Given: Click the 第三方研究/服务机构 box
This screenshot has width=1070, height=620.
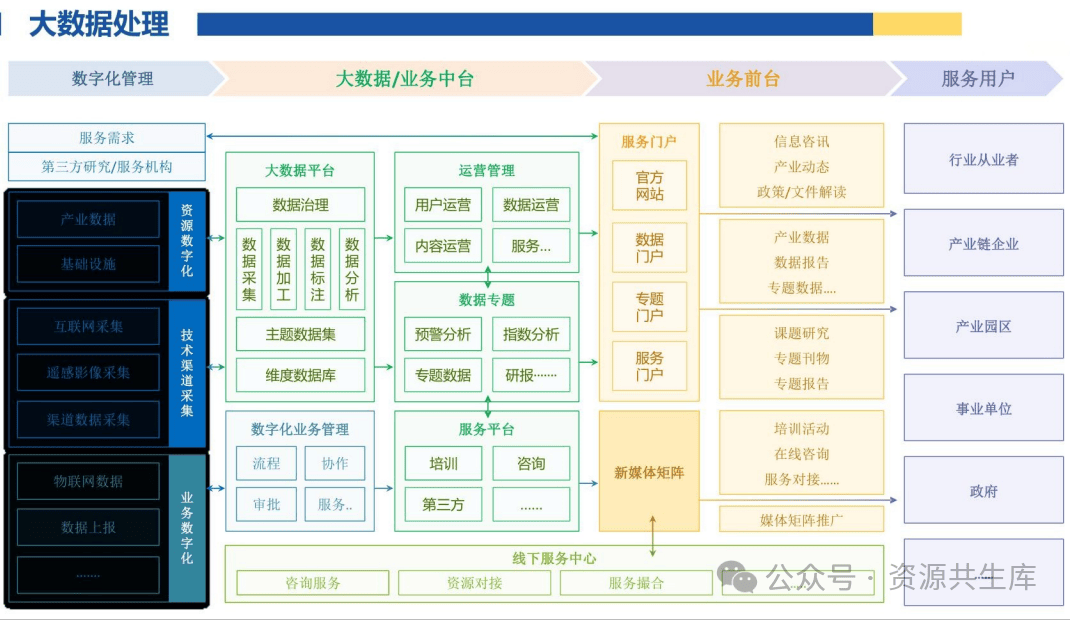Looking at the screenshot, I should coord(106,166).
